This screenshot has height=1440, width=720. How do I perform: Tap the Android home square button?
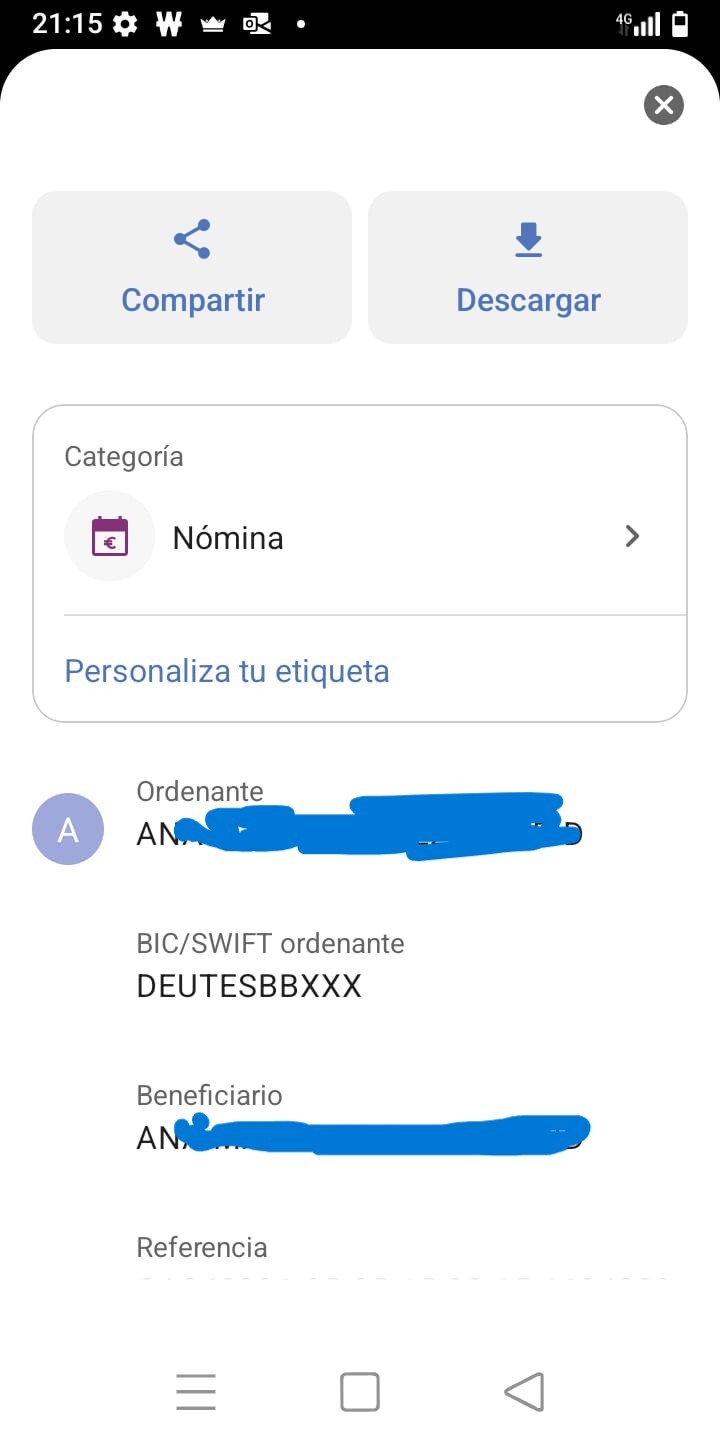tap(360, 1392)
